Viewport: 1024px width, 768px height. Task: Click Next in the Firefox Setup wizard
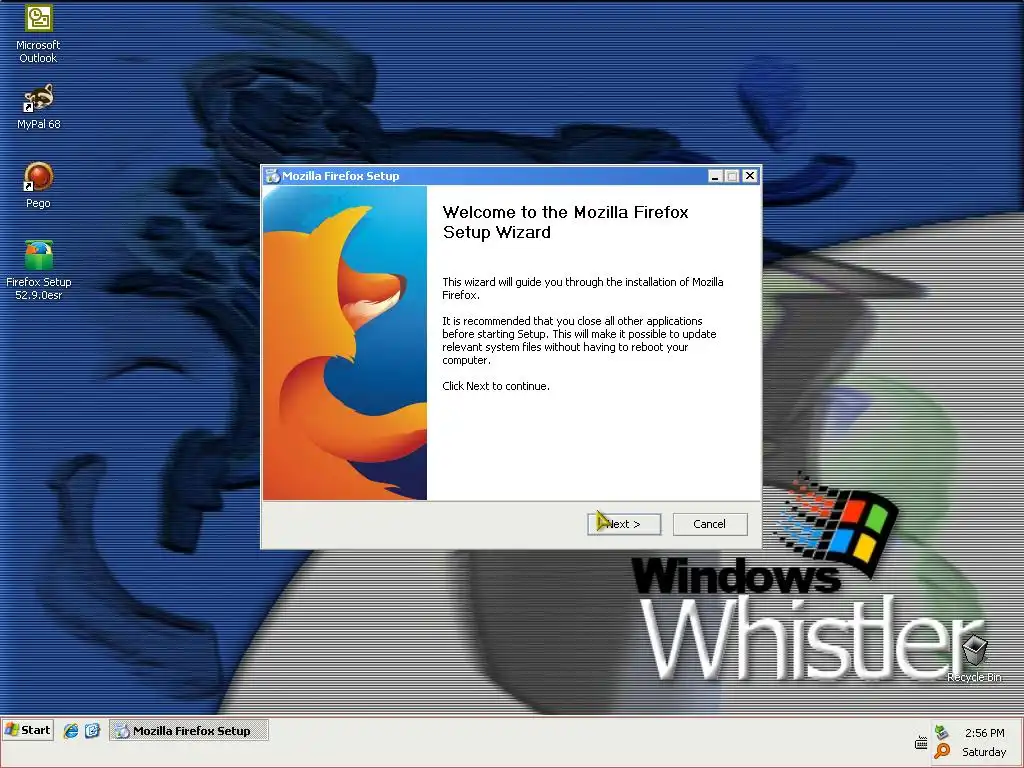point(624,524)
